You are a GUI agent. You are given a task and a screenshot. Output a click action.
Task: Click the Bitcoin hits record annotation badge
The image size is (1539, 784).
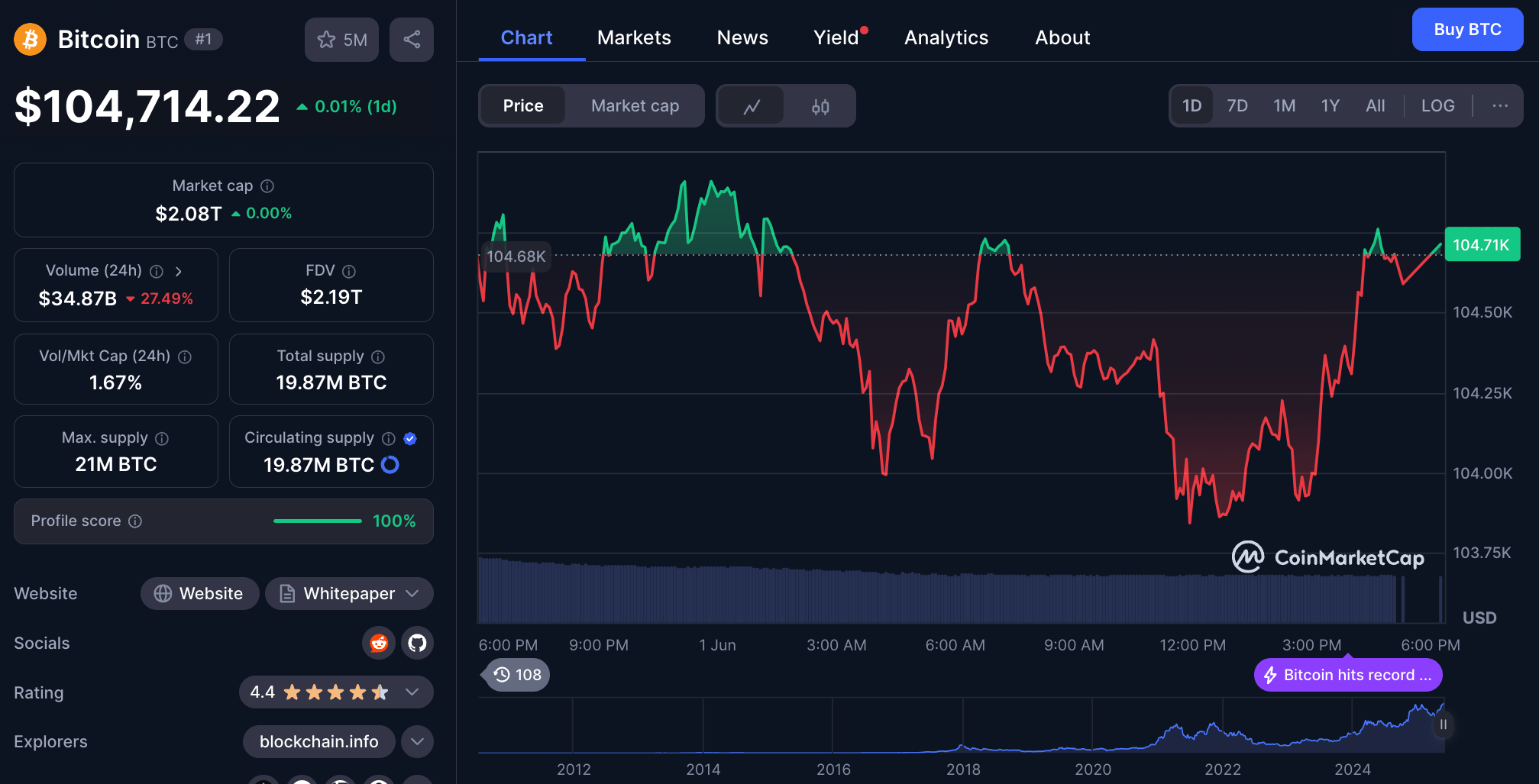[1347, 675]
